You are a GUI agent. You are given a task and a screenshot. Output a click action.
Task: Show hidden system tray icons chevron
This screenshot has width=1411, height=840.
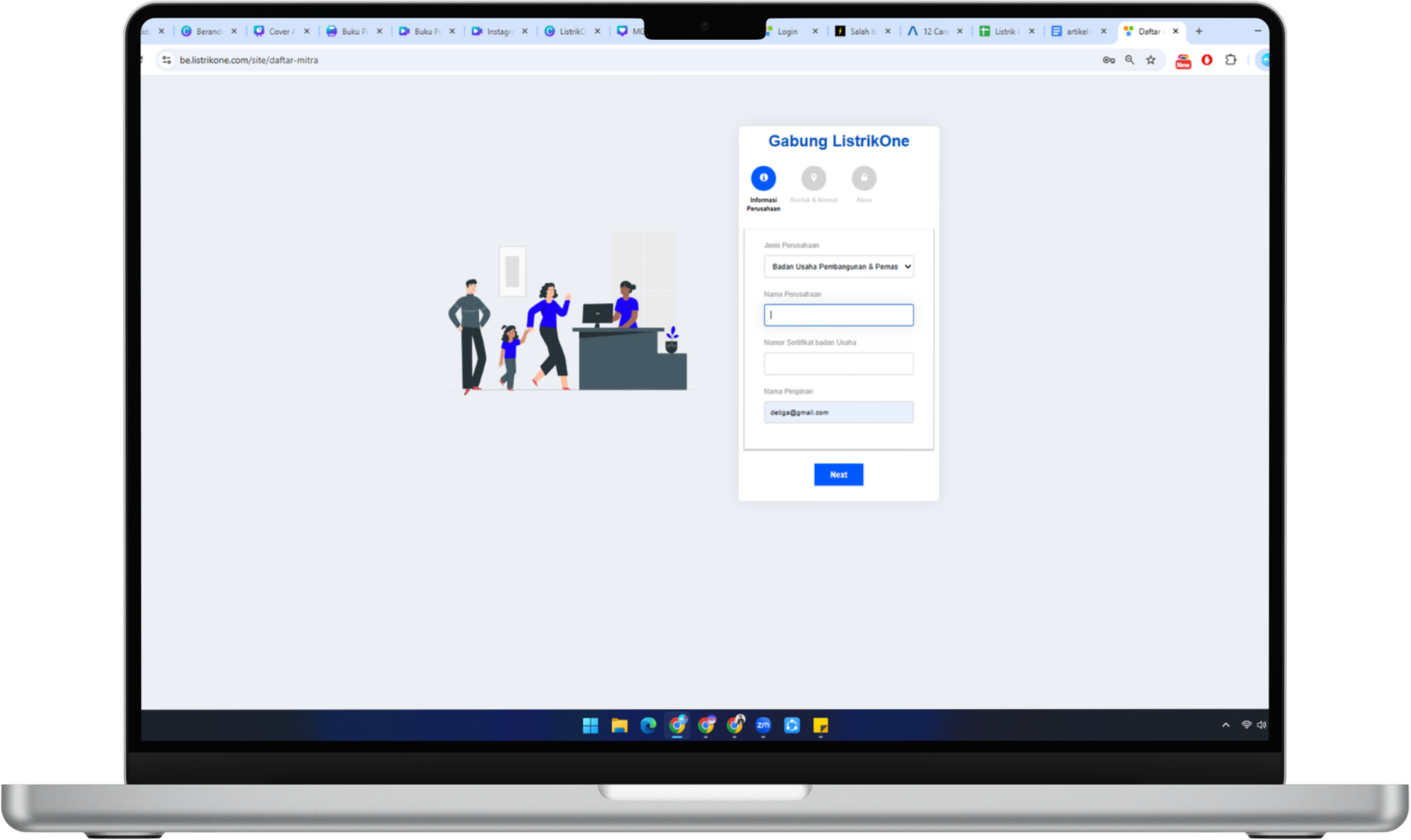[x=1226, y=725]
